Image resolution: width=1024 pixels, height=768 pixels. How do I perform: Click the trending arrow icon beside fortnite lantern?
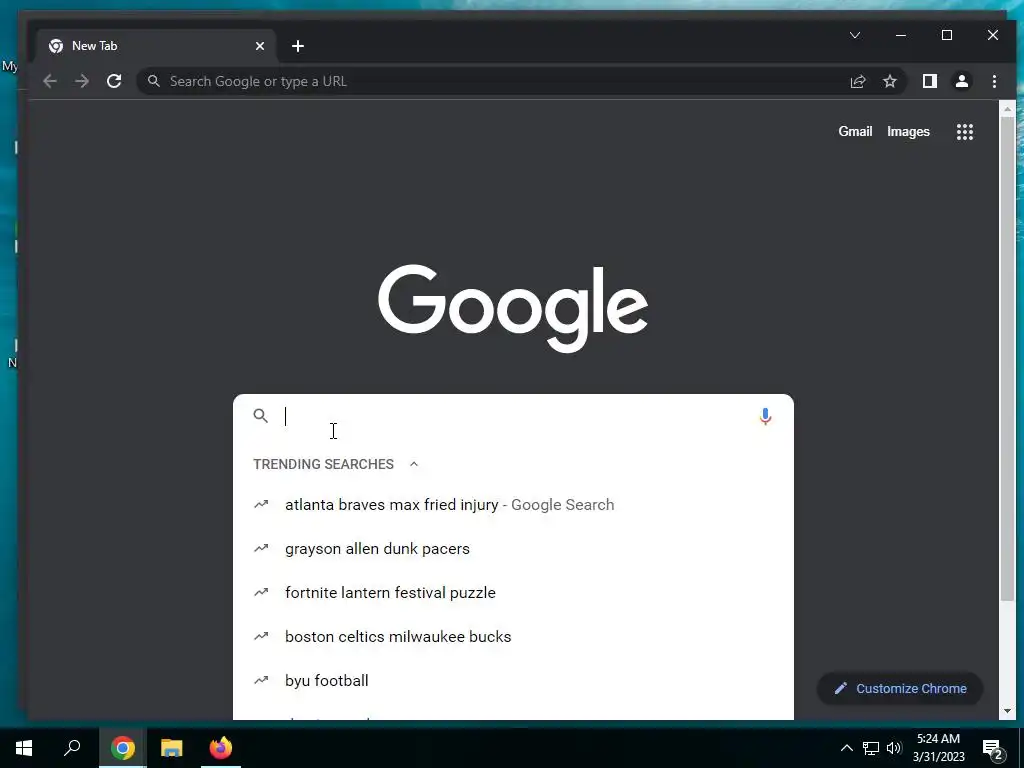coord(261,592)
